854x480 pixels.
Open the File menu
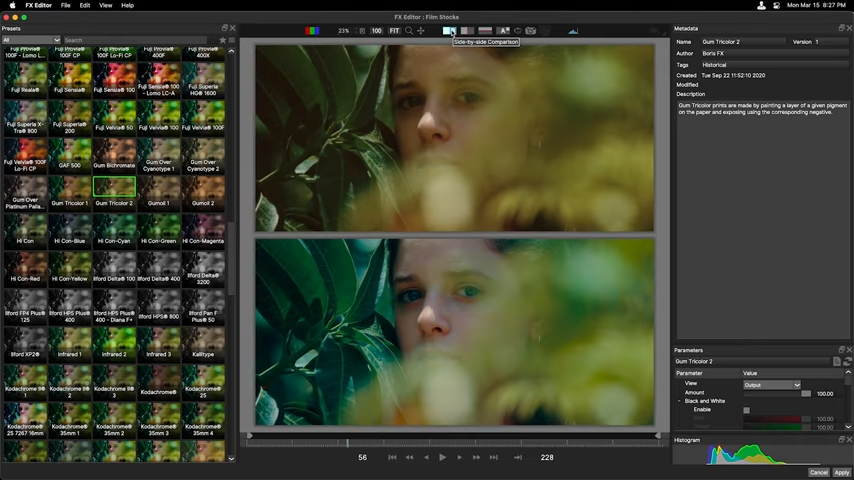[x=65, y=5]
